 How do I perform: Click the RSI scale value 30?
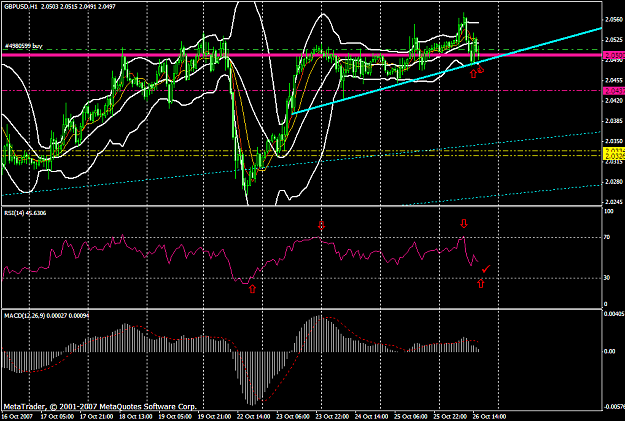[607, 278]
